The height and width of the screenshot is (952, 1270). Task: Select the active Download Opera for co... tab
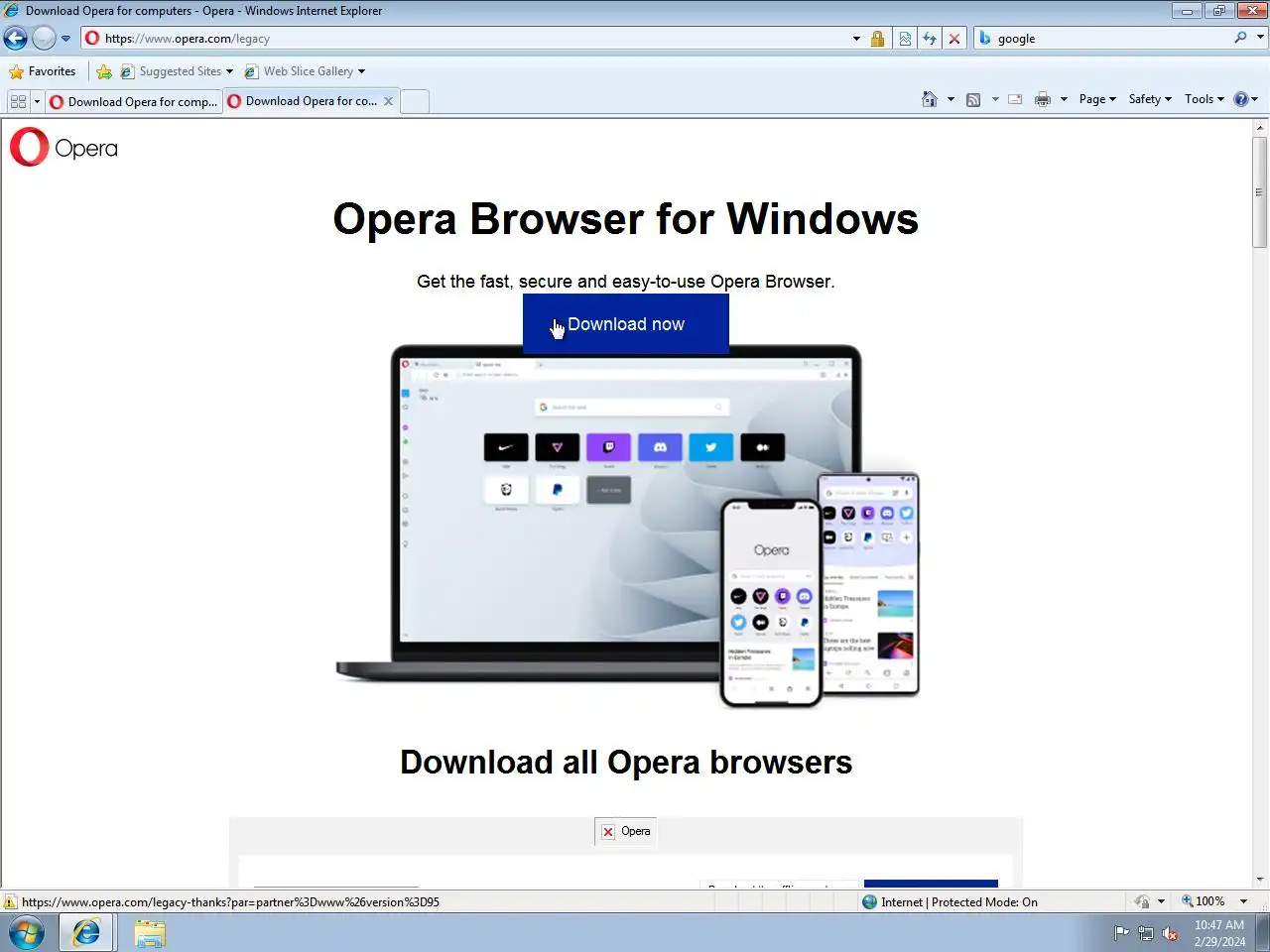tap(302, 101)
